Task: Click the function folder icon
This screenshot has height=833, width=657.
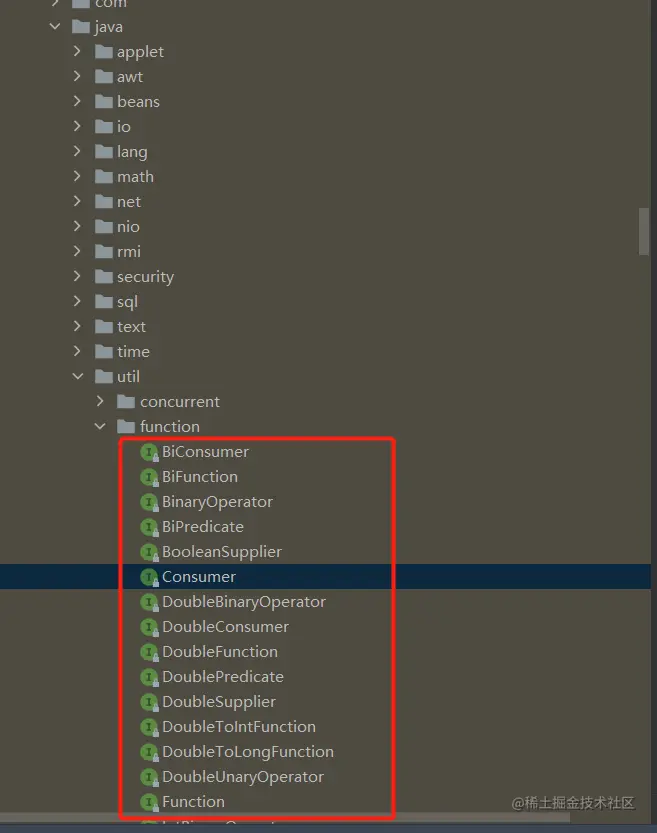Action: [126, 427]
